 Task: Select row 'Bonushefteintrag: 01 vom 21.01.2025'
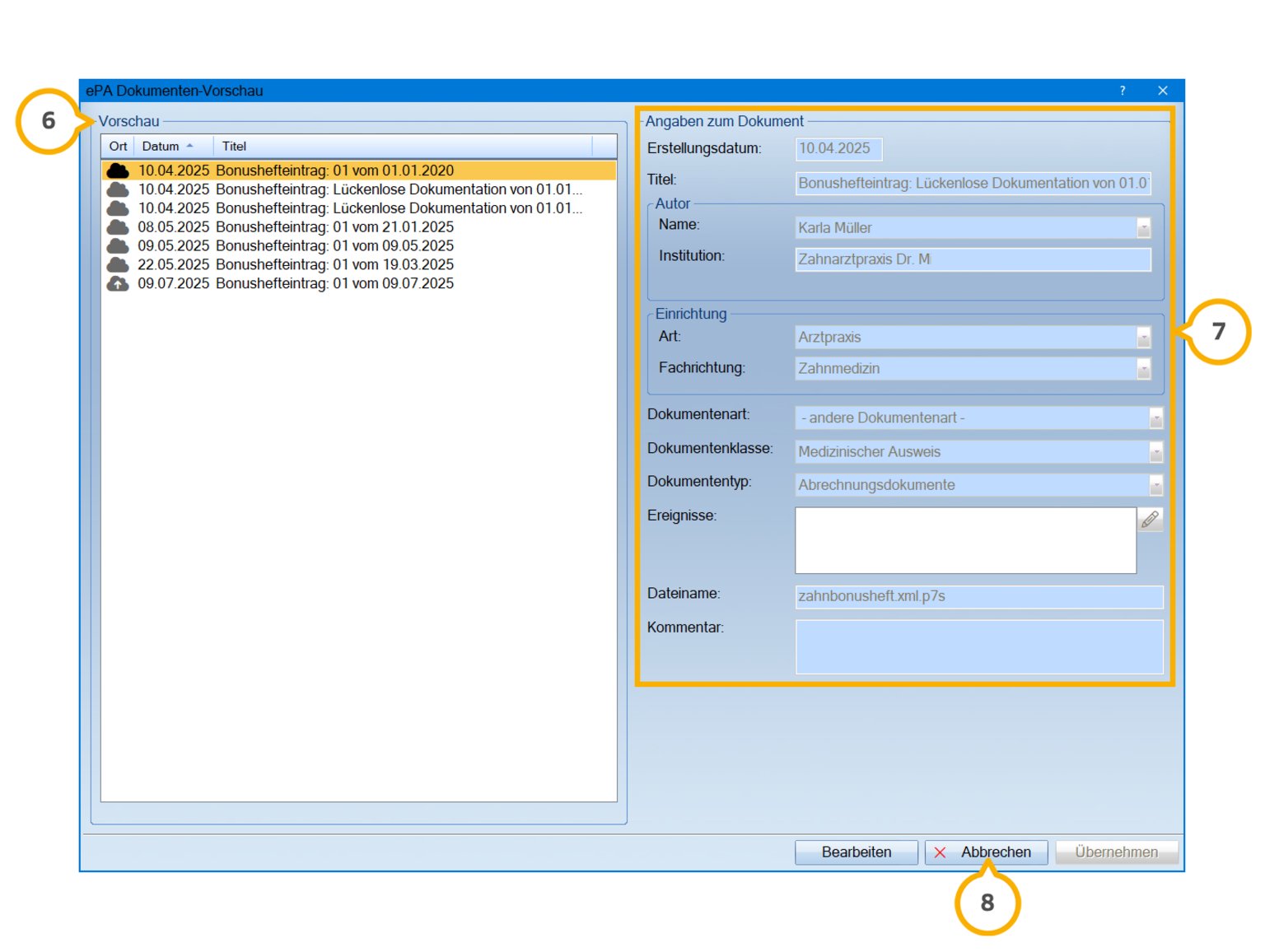pos(359,226)
